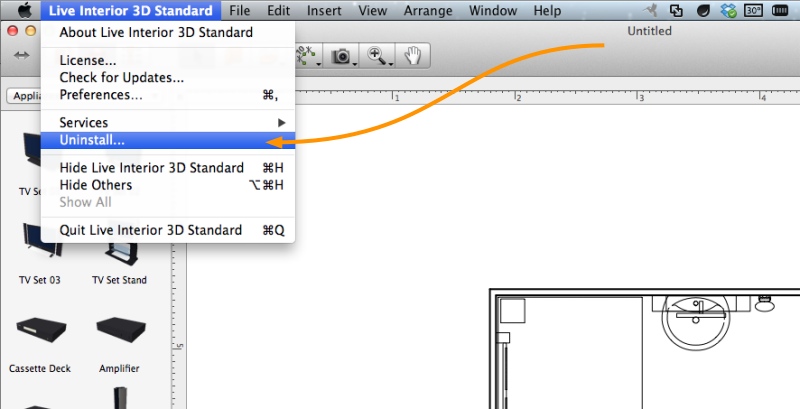
Task: Select the hand pan tool
Action: tap(413, 56)
